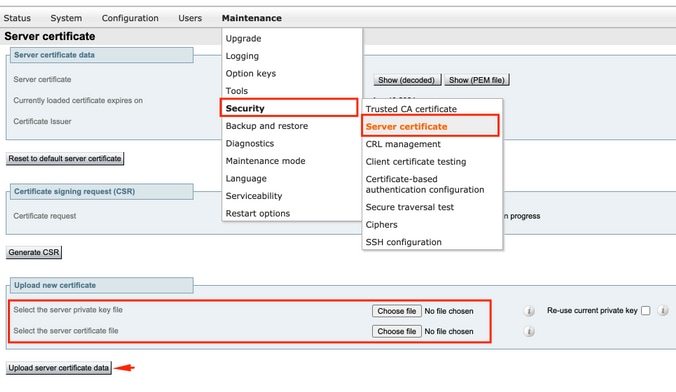Reset to default server certificate
The width and height of the screenshot is (676, 392).
point(65,158)
